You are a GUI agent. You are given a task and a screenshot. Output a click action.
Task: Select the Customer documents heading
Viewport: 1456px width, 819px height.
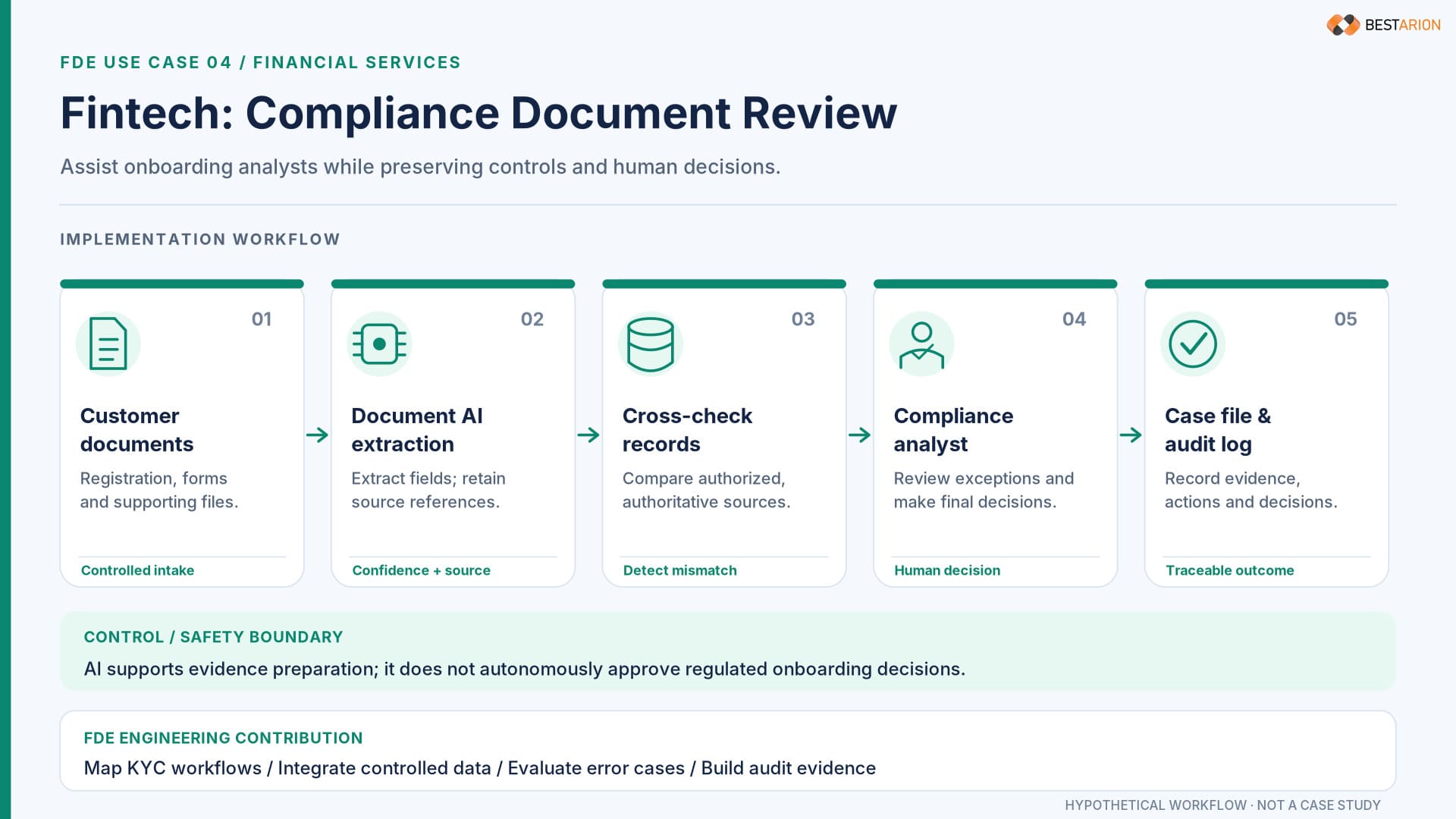pos(136,430)
